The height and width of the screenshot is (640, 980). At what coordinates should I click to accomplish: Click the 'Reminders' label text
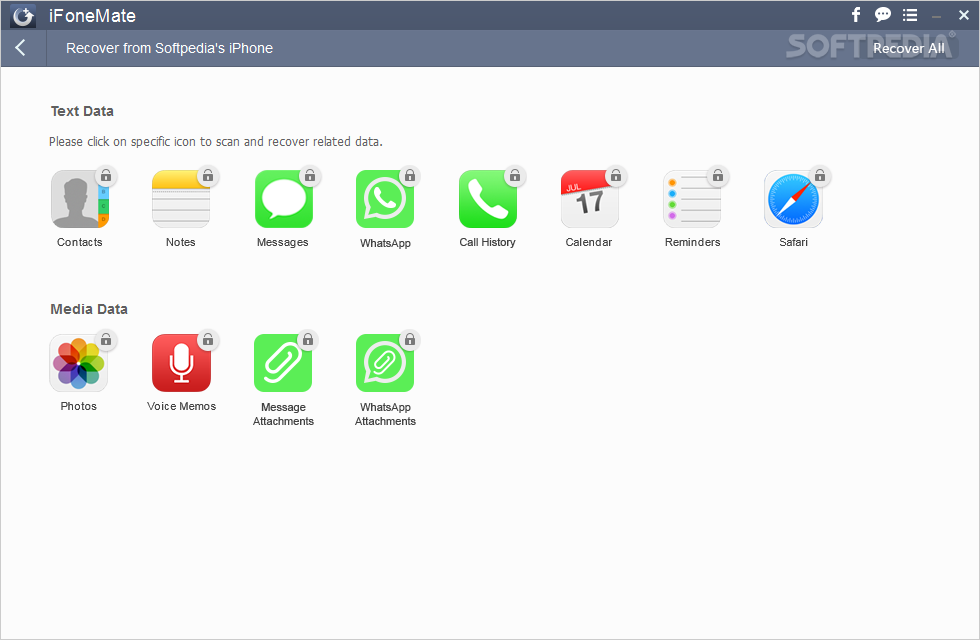pos(692,242)
